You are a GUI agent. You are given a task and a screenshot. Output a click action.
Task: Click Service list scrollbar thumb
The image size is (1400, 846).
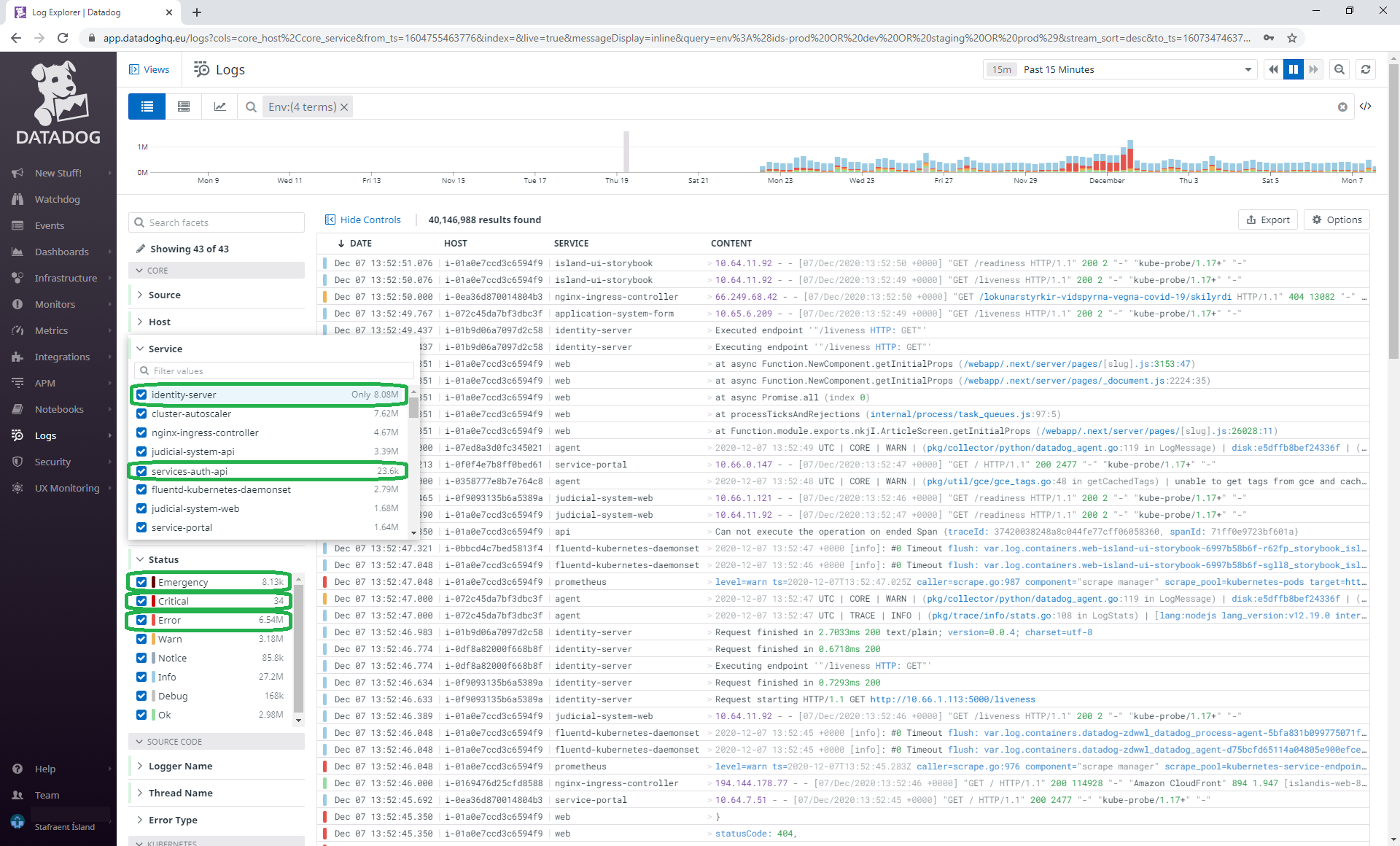point(414,407)
